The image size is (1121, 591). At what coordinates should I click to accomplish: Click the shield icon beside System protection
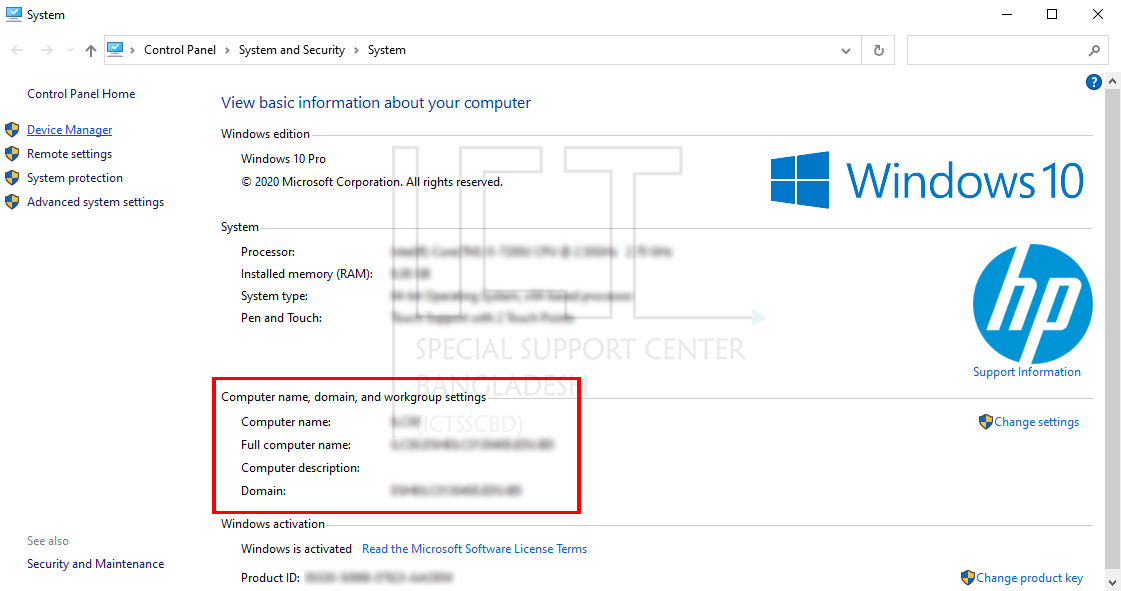12,178
